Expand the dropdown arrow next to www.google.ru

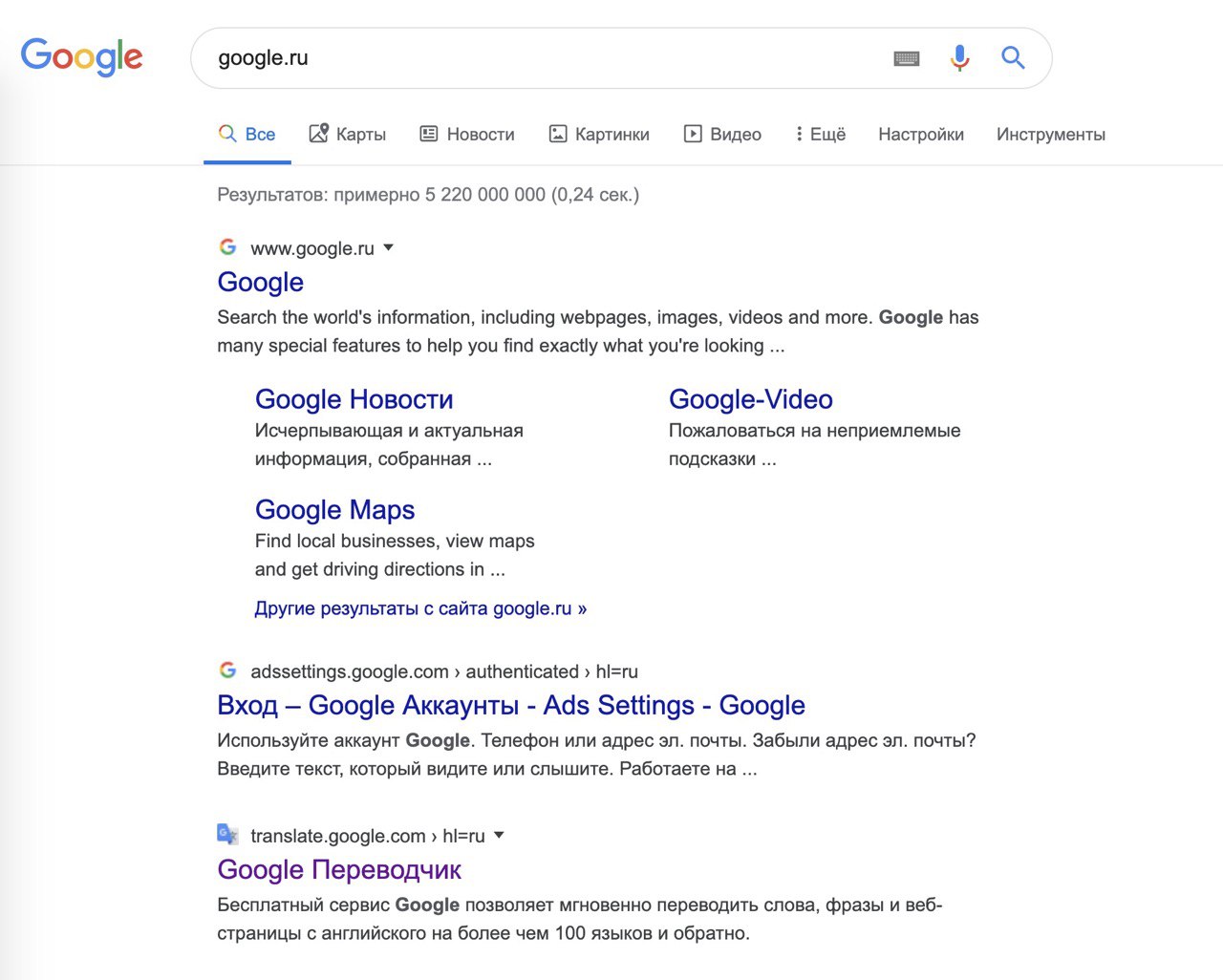(x=389, y=247)
